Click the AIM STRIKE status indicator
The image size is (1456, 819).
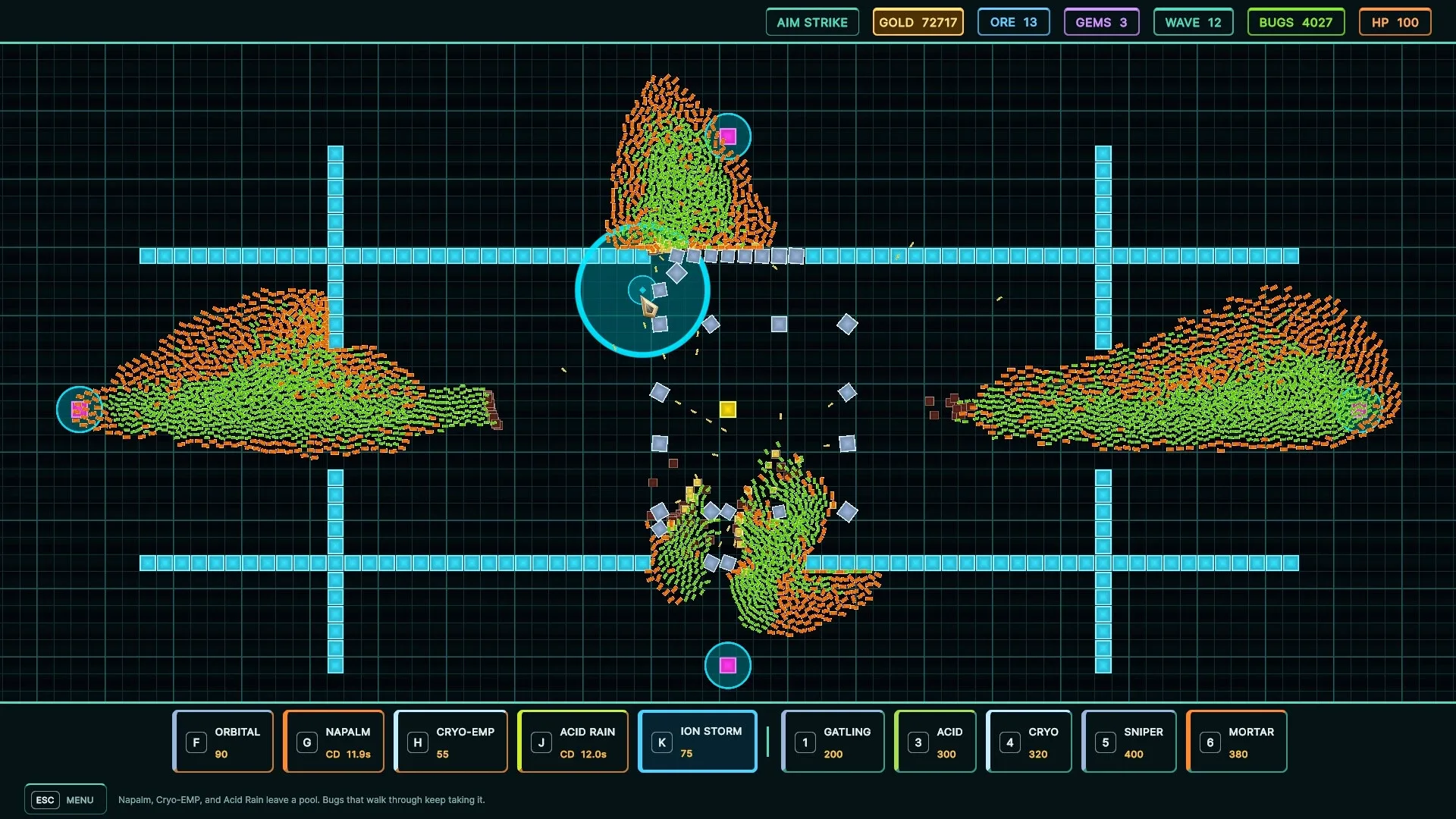coord(812,22)
